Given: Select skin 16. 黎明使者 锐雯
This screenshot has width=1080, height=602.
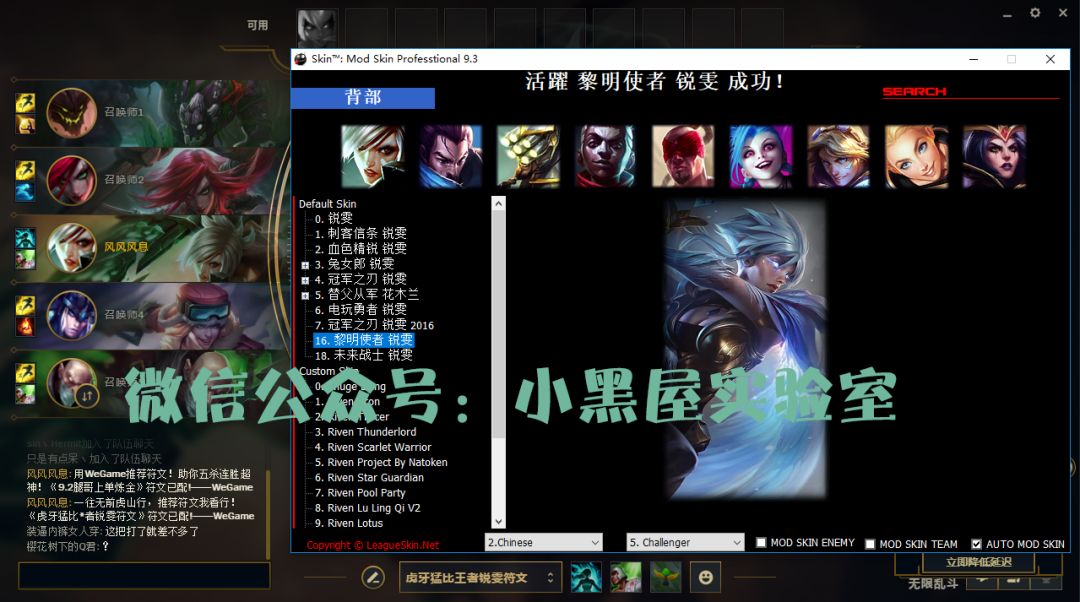Looking at the screenshot, I should coord(364,340).
